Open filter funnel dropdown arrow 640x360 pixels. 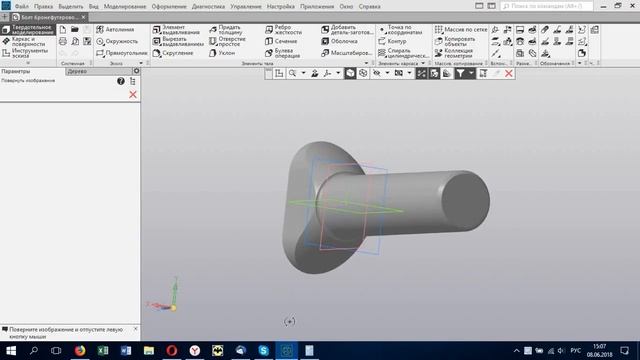[471, 73]
